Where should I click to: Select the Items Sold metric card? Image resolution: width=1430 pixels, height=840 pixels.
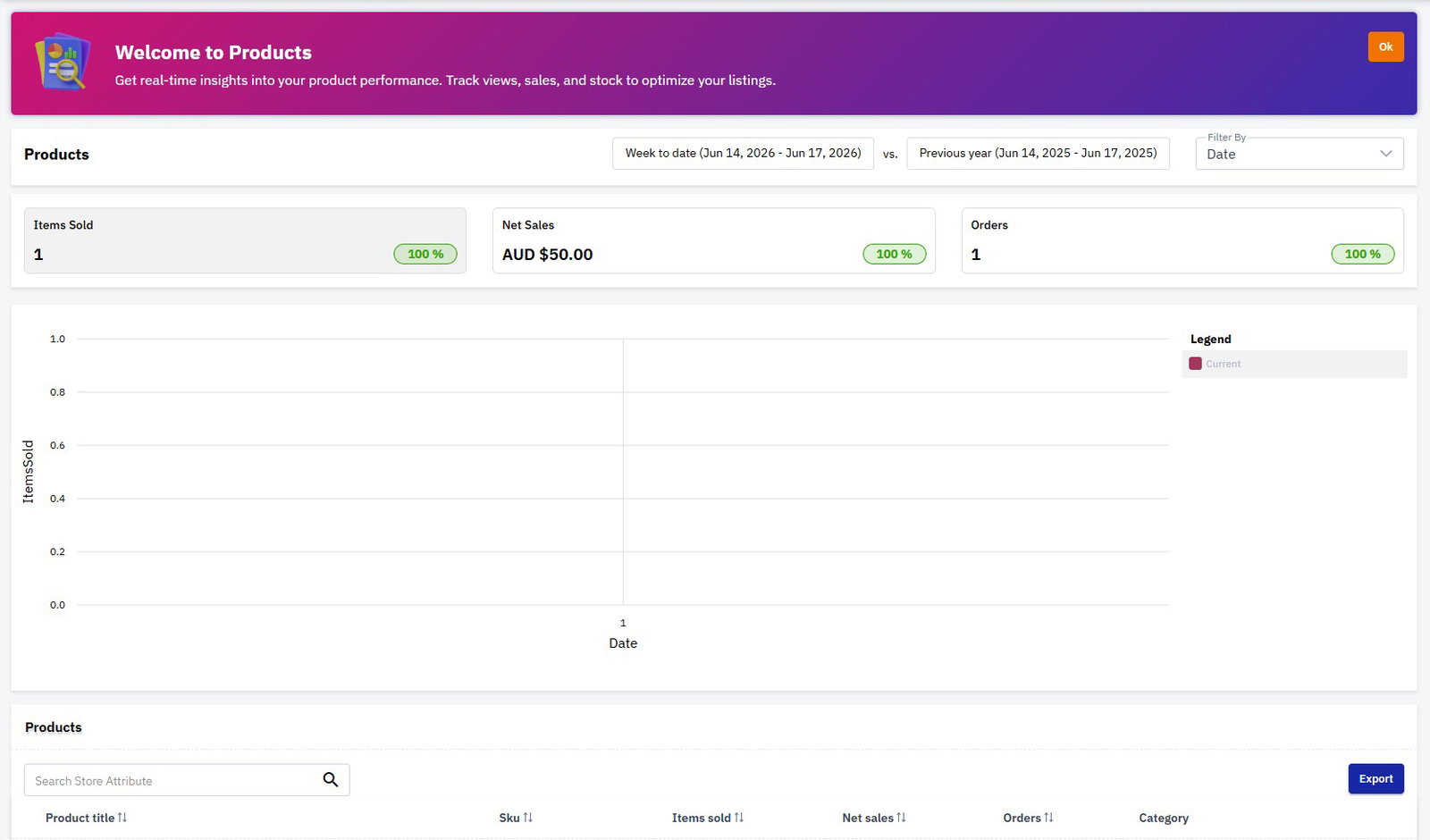click(x=245, y=240)
